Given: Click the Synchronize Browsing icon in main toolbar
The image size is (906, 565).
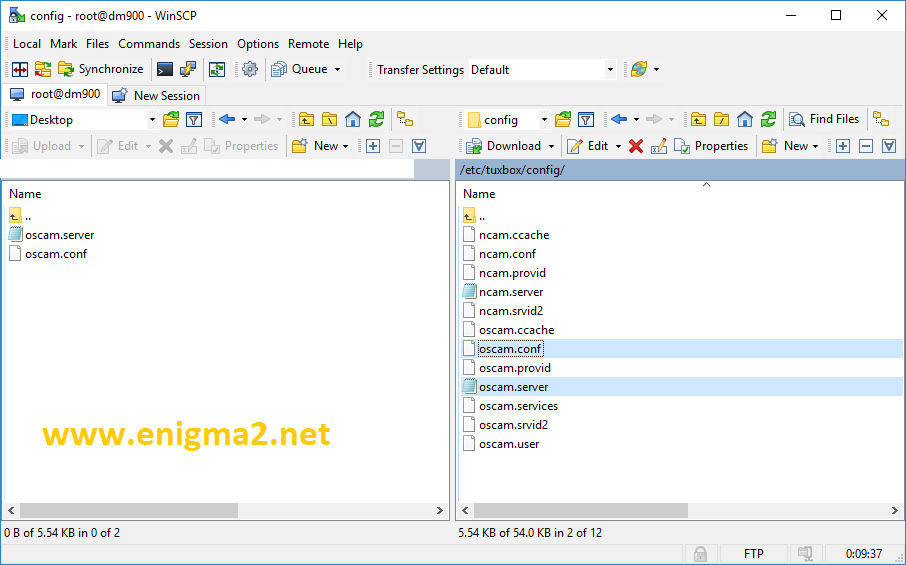Looking at the screenshot, I should click(42, 69).
